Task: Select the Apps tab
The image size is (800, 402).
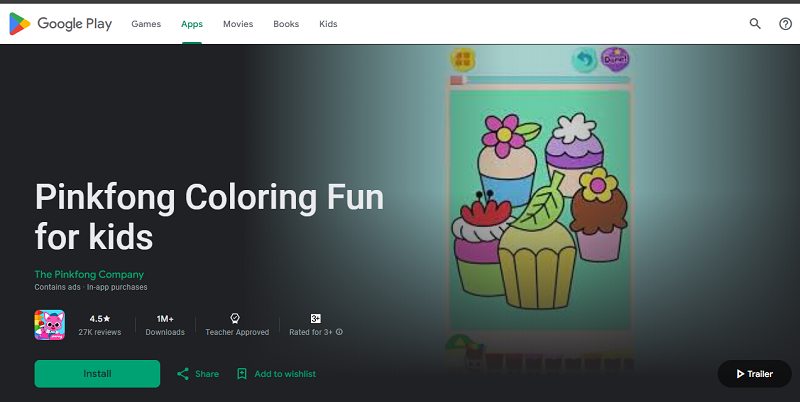Action: [x=192, y=24]
